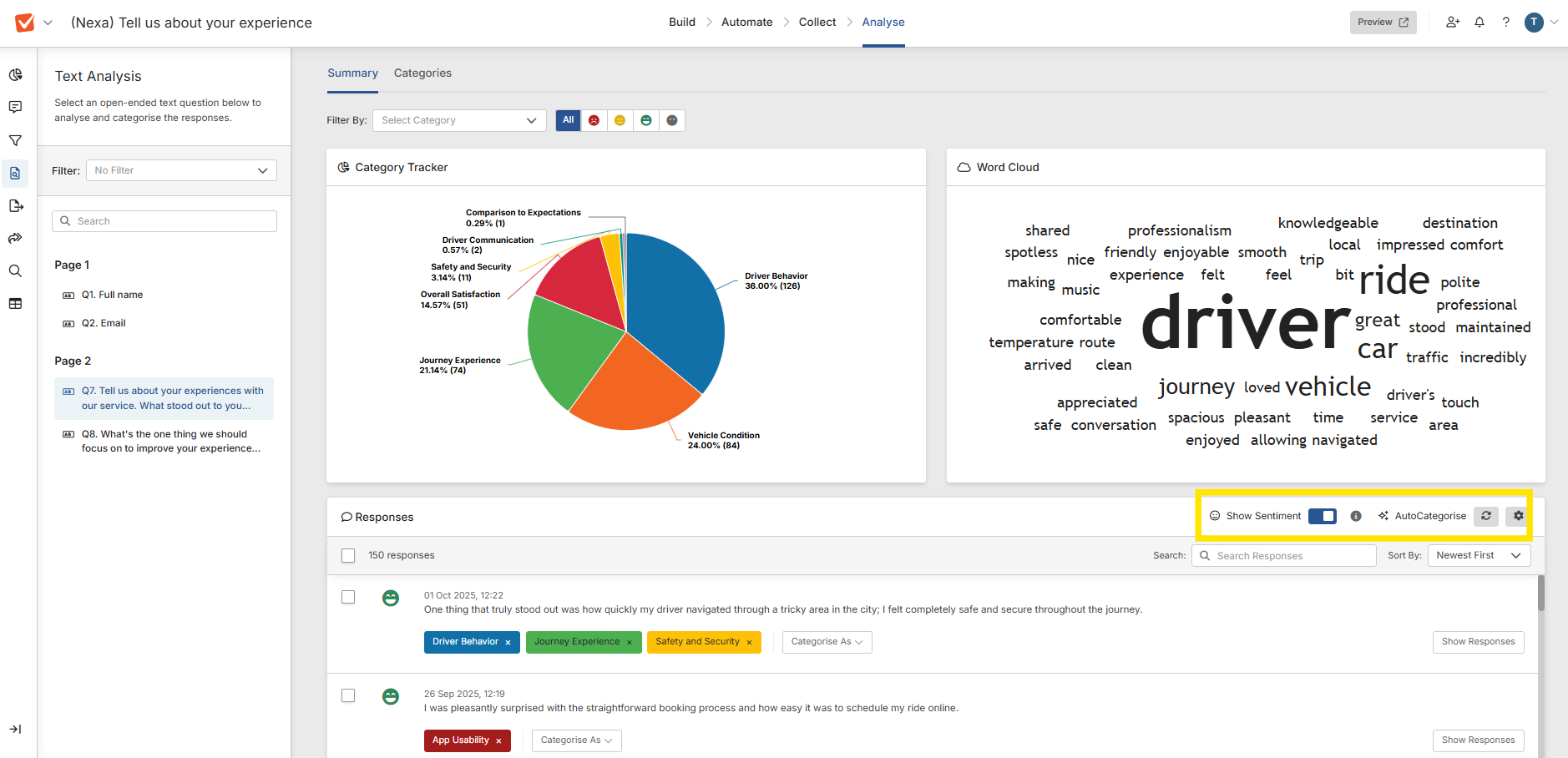Open the notifications bell icon
The height and width of the screenshot is (758, 1568).
pyautogui.click(x=1479, y=23)
